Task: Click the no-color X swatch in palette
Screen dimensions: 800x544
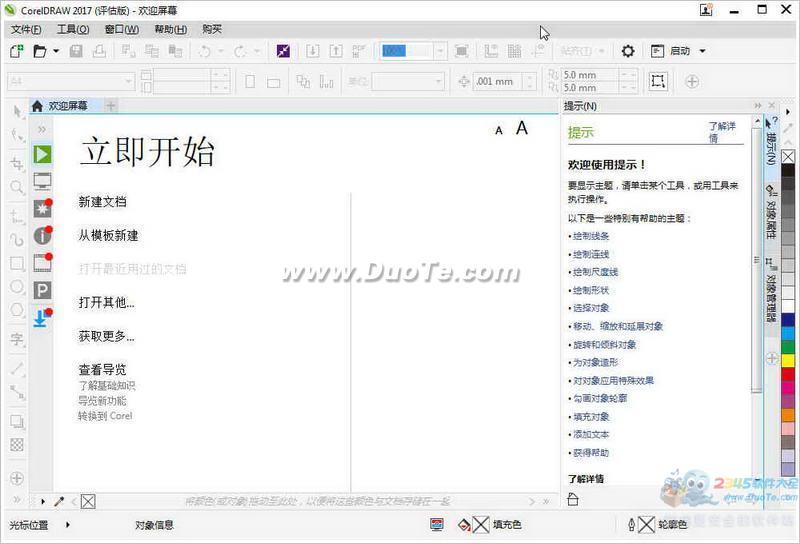Action: click(x=788, y=157)
